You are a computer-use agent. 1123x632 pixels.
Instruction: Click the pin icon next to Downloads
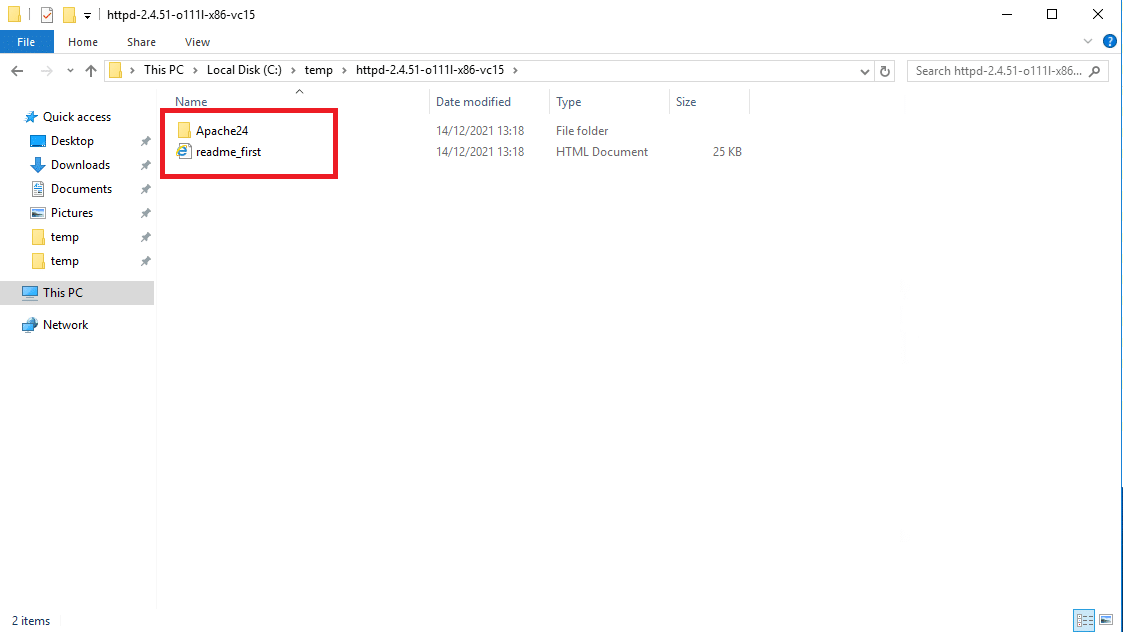point(145,165)
